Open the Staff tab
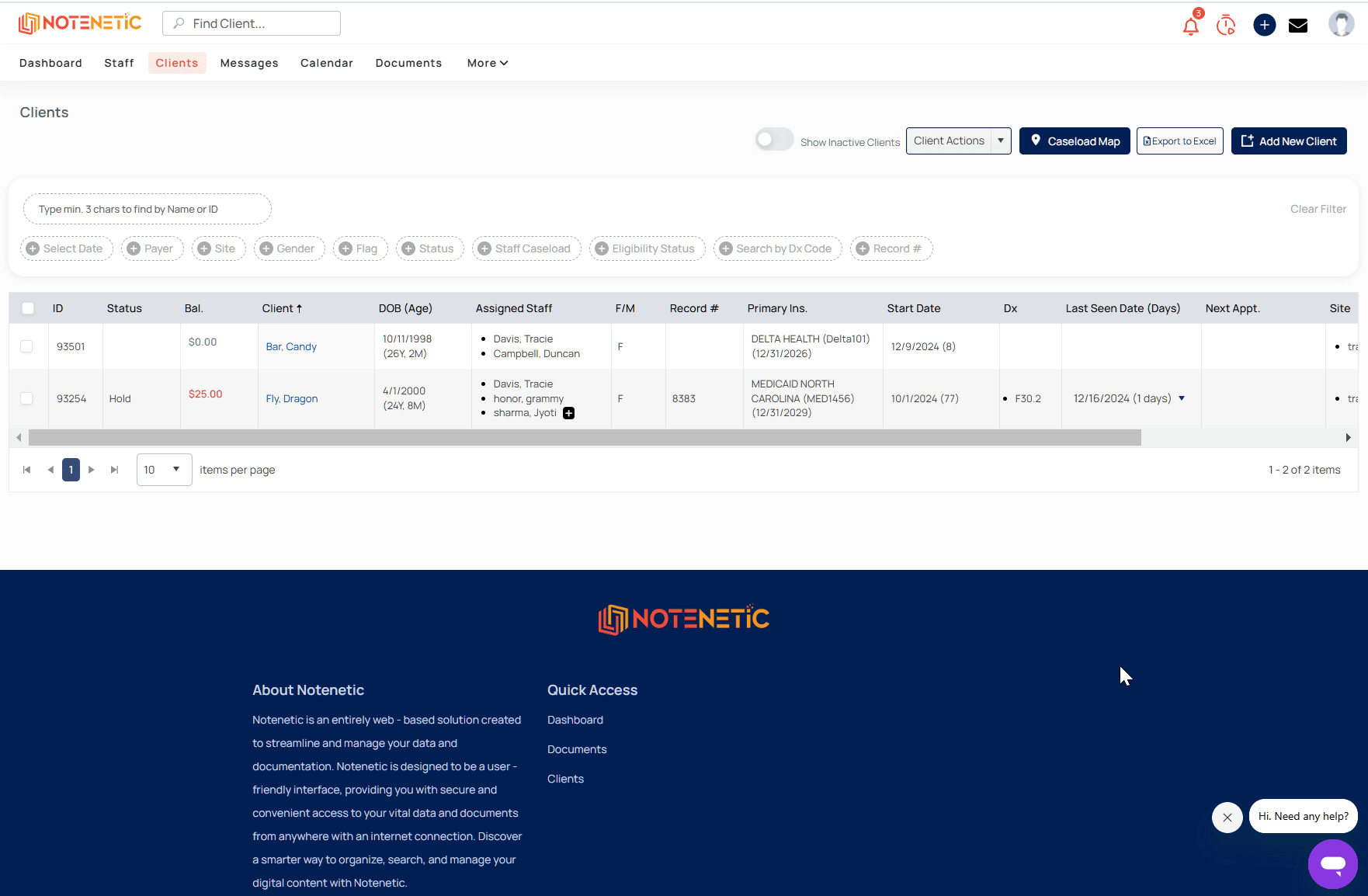The height and width of the screenshot is (896, 1368). click(119, 63)
